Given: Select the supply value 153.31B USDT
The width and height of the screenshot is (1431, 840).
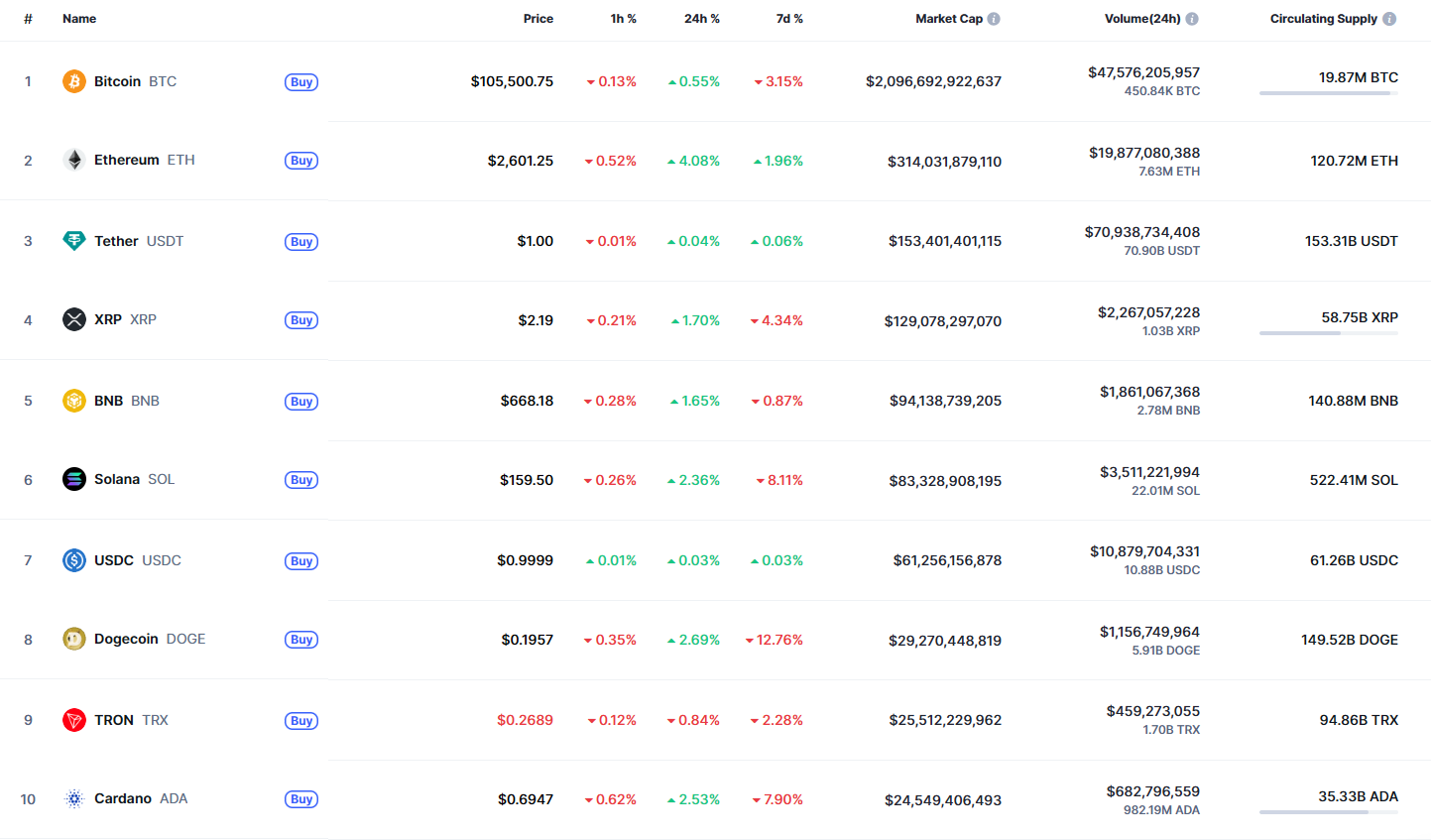Looking at the screenshot, I should [x=1352, y=241].
